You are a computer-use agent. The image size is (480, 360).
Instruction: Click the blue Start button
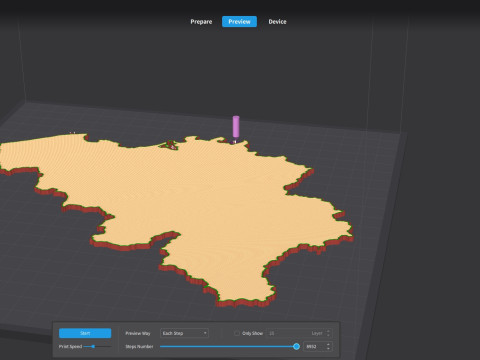click(x=85, y=333)
